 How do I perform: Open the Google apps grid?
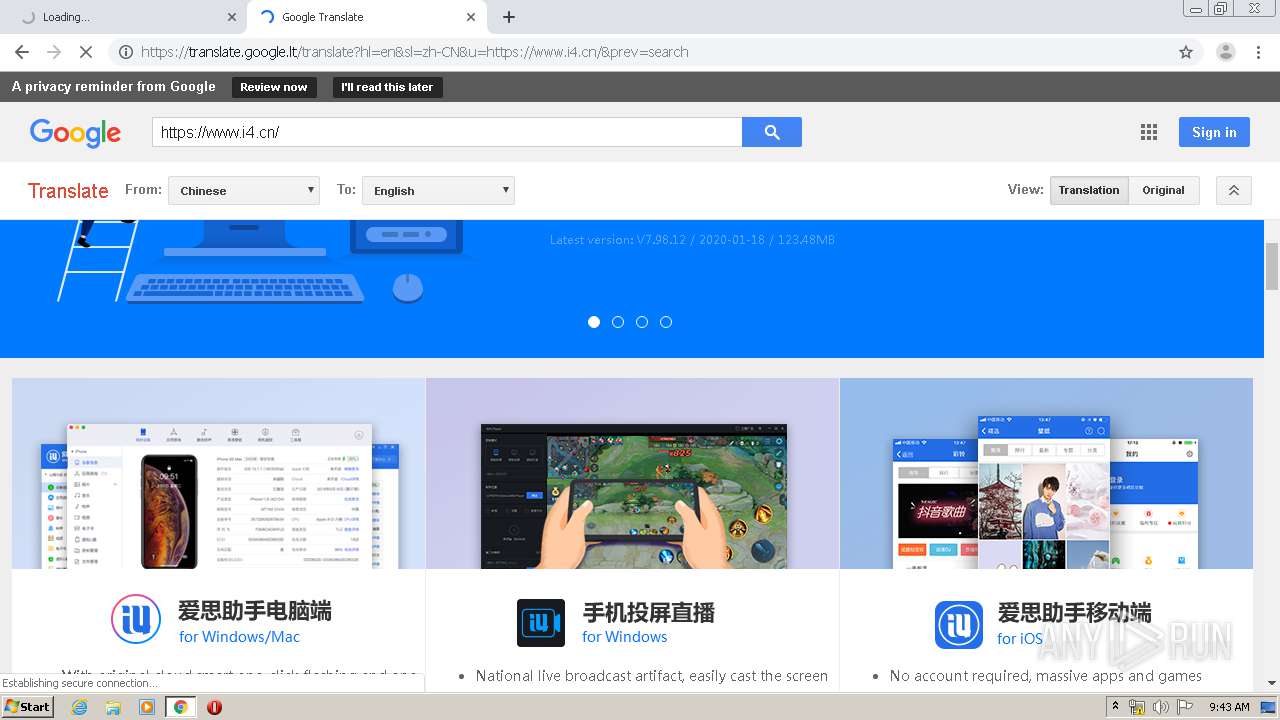click(1149, 132)
